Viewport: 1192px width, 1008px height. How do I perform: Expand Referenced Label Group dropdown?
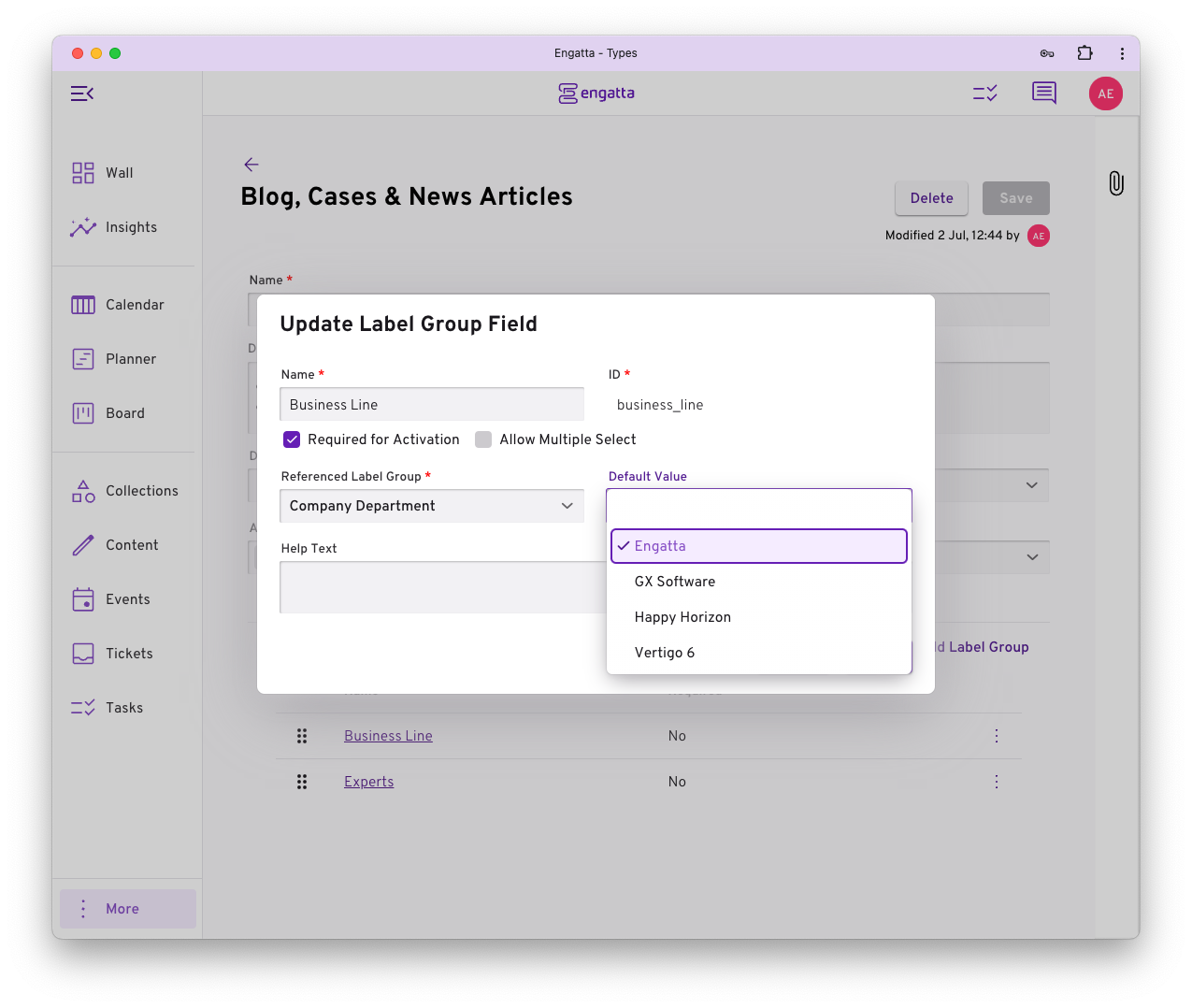tap(432, 506)
